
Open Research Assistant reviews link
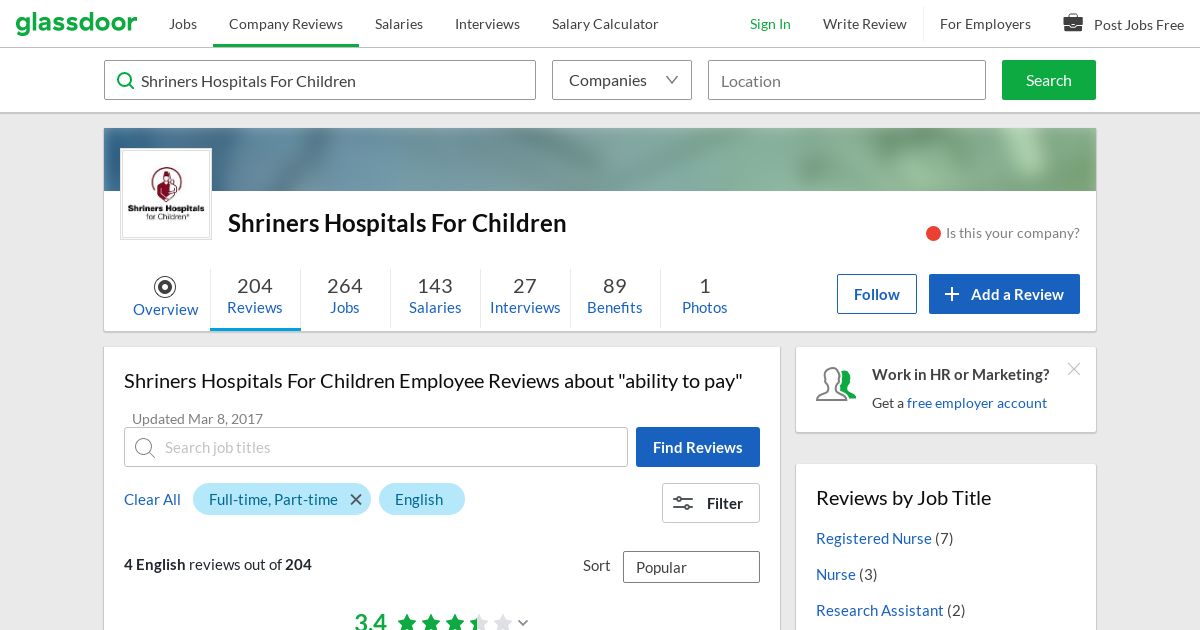(880, 610)
